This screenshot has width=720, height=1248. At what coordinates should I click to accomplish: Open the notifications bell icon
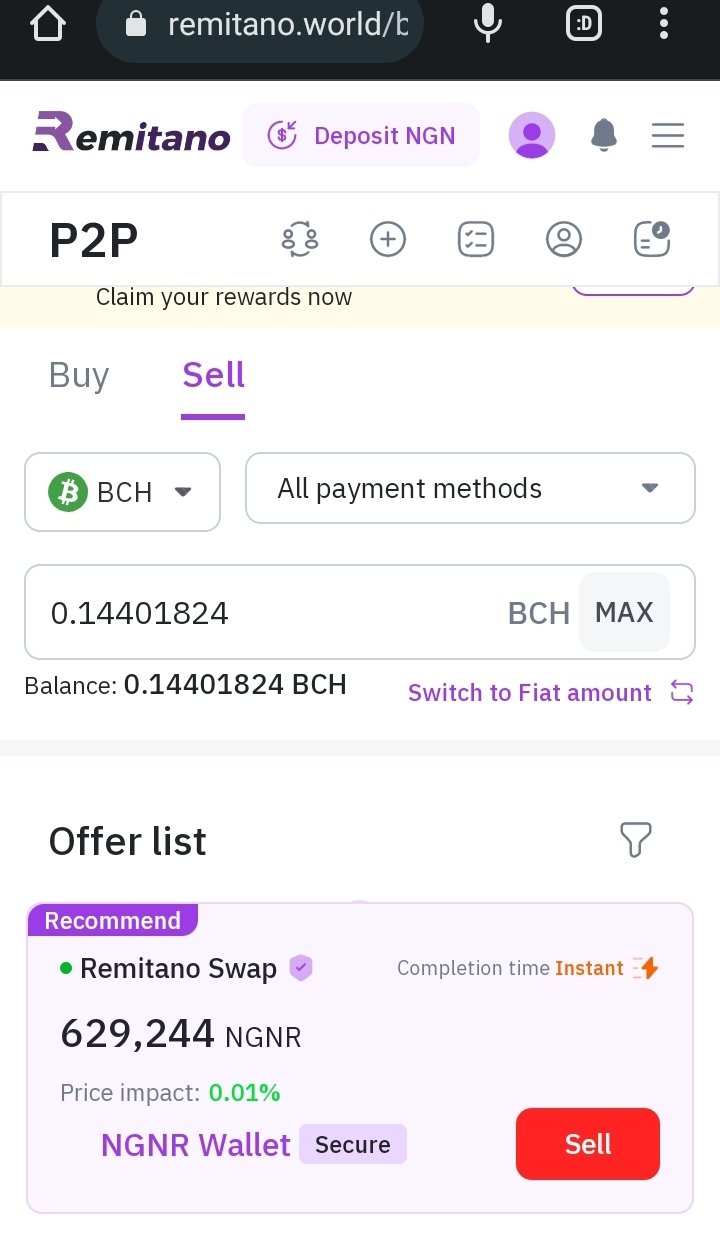604,135
